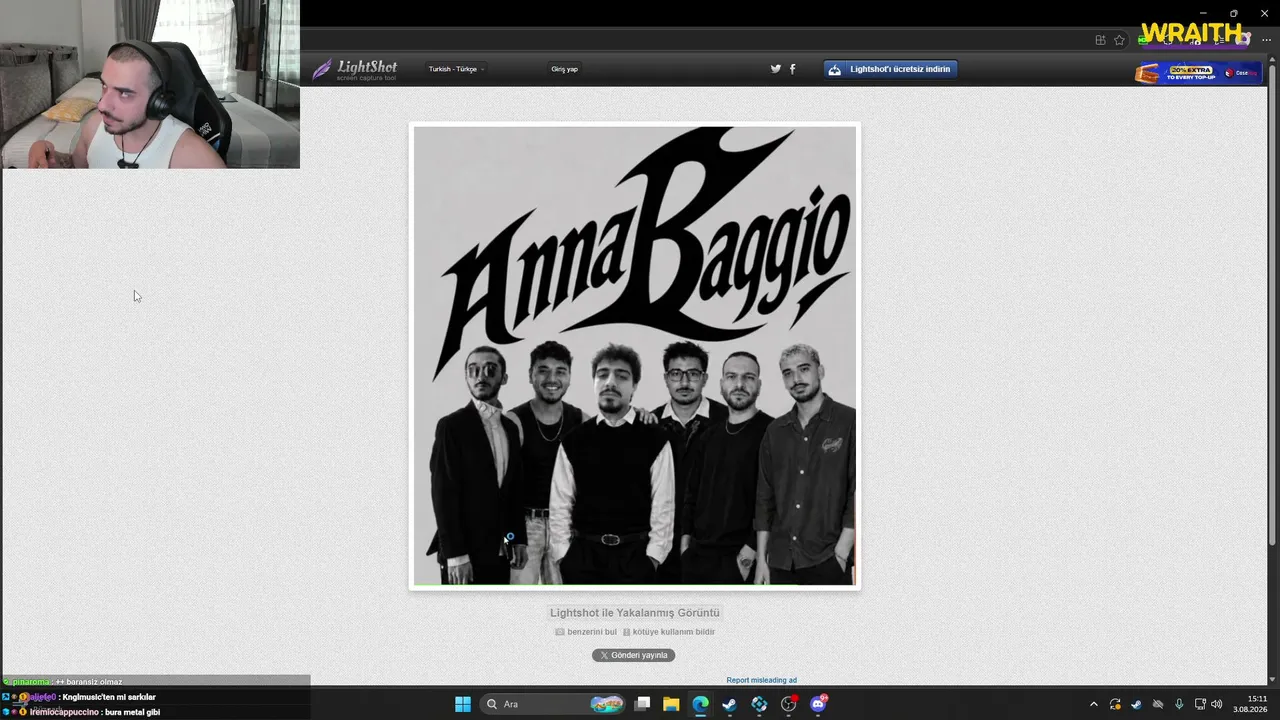Viewport: 1280px width, 720px height.
Task: Open the Turkish - Türkçe language dropdown
Action: [x=456, y=69]
